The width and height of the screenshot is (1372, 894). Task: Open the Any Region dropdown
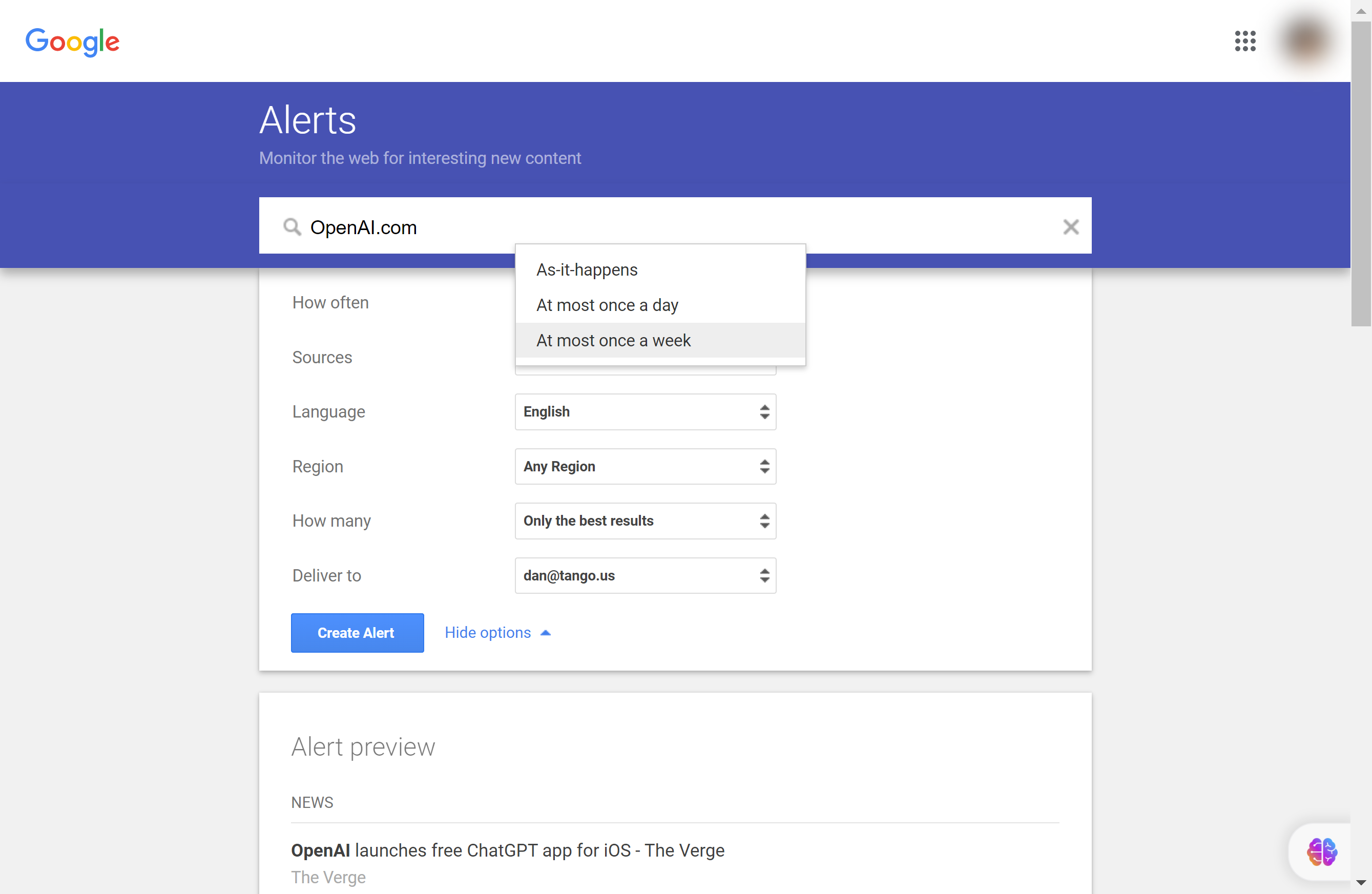click(645, 466)
